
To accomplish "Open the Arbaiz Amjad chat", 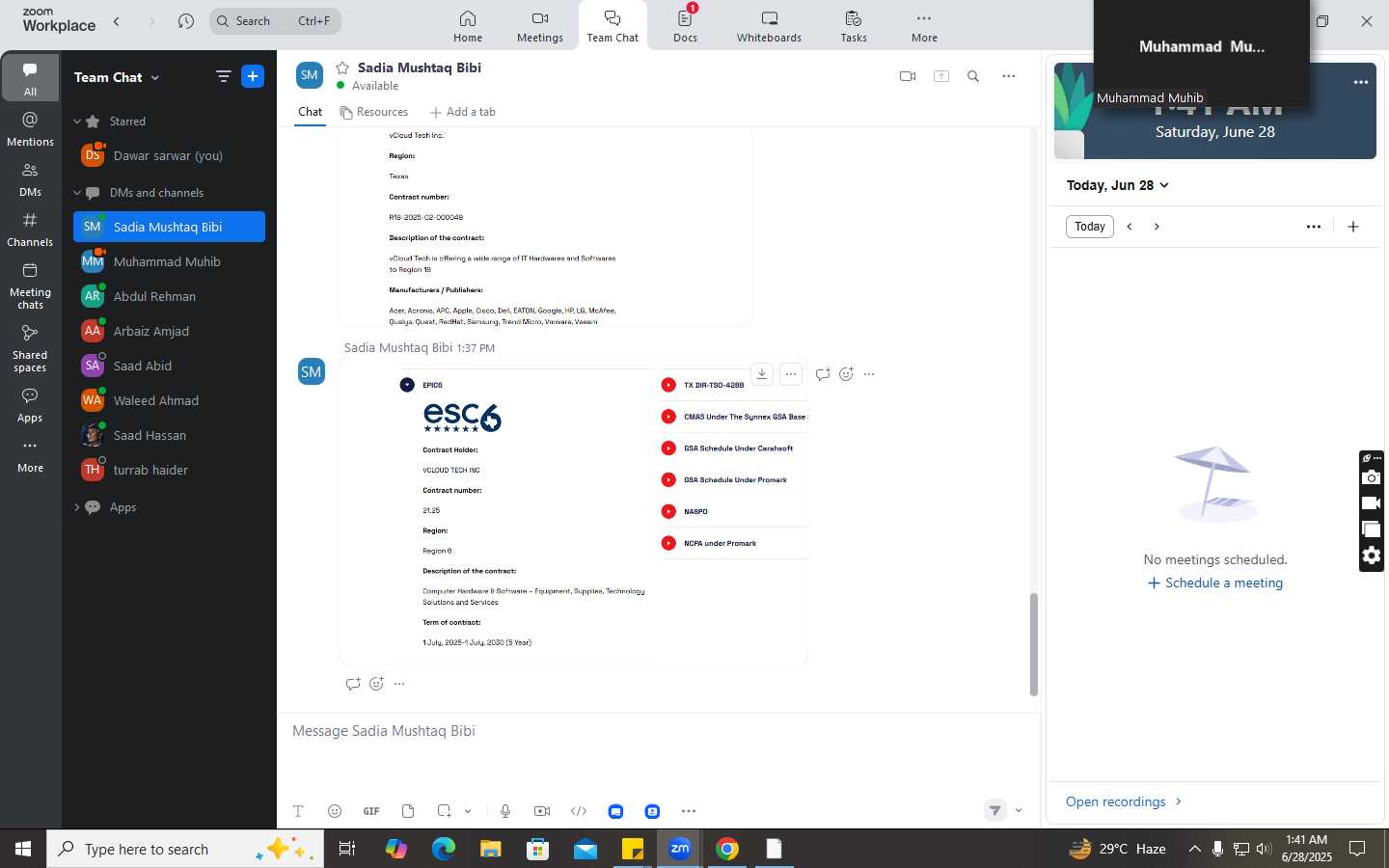I will point(169,331).
